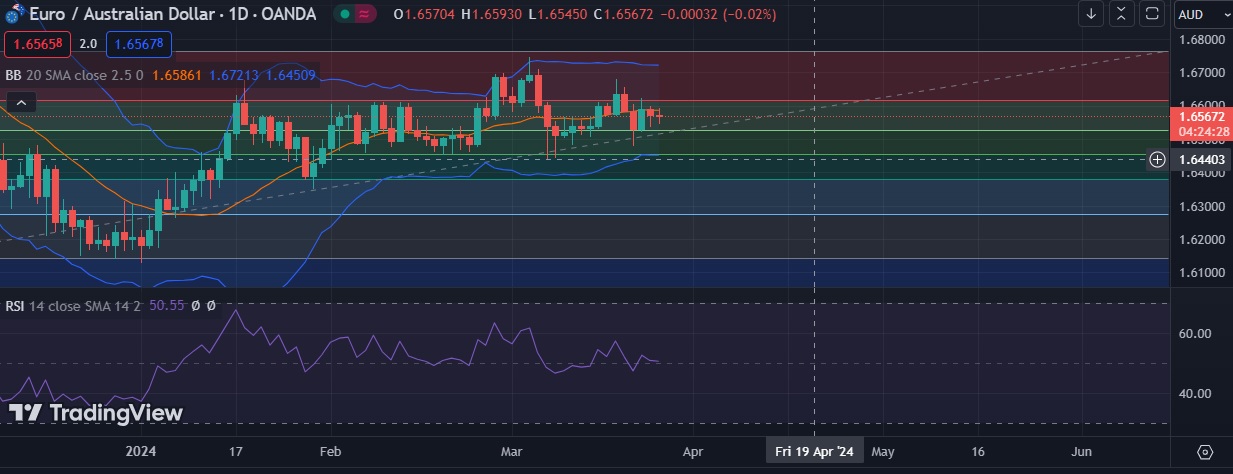Viewport: 1233px width, 474px height.
Task: Click the EUR/AUD currency pair flag icon
Action: pyautogui.click(x=15, y=15)
